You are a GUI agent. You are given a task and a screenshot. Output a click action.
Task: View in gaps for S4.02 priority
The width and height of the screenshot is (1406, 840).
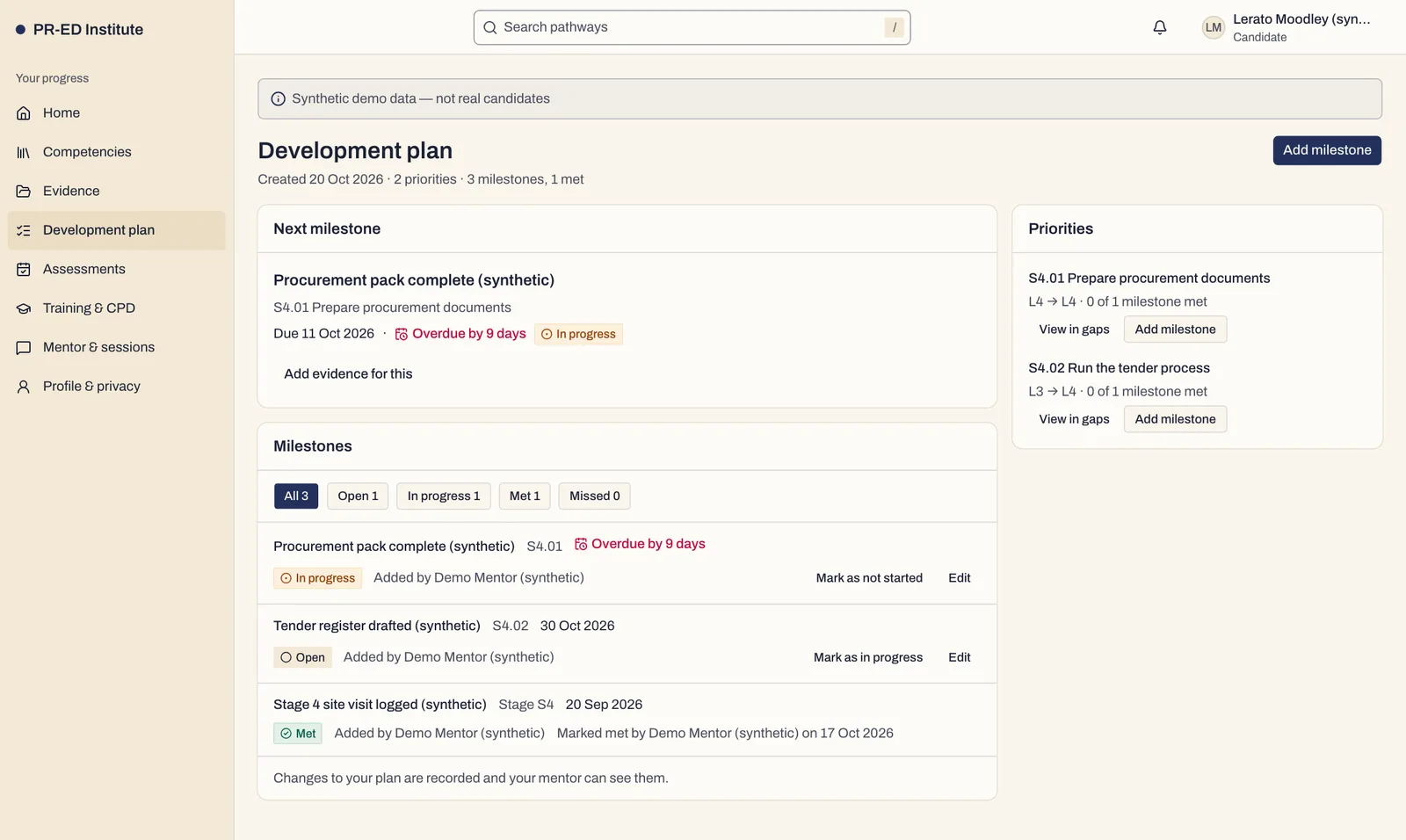1074,419
